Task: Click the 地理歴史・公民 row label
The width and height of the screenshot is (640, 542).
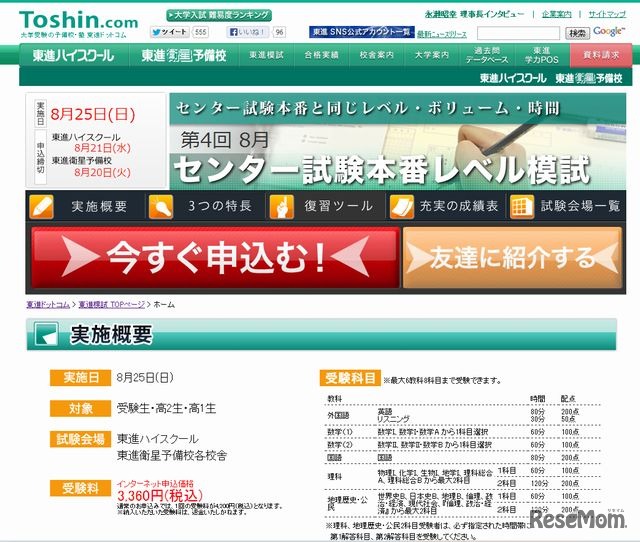Action: pyautogui.click(x=347, y=503)
